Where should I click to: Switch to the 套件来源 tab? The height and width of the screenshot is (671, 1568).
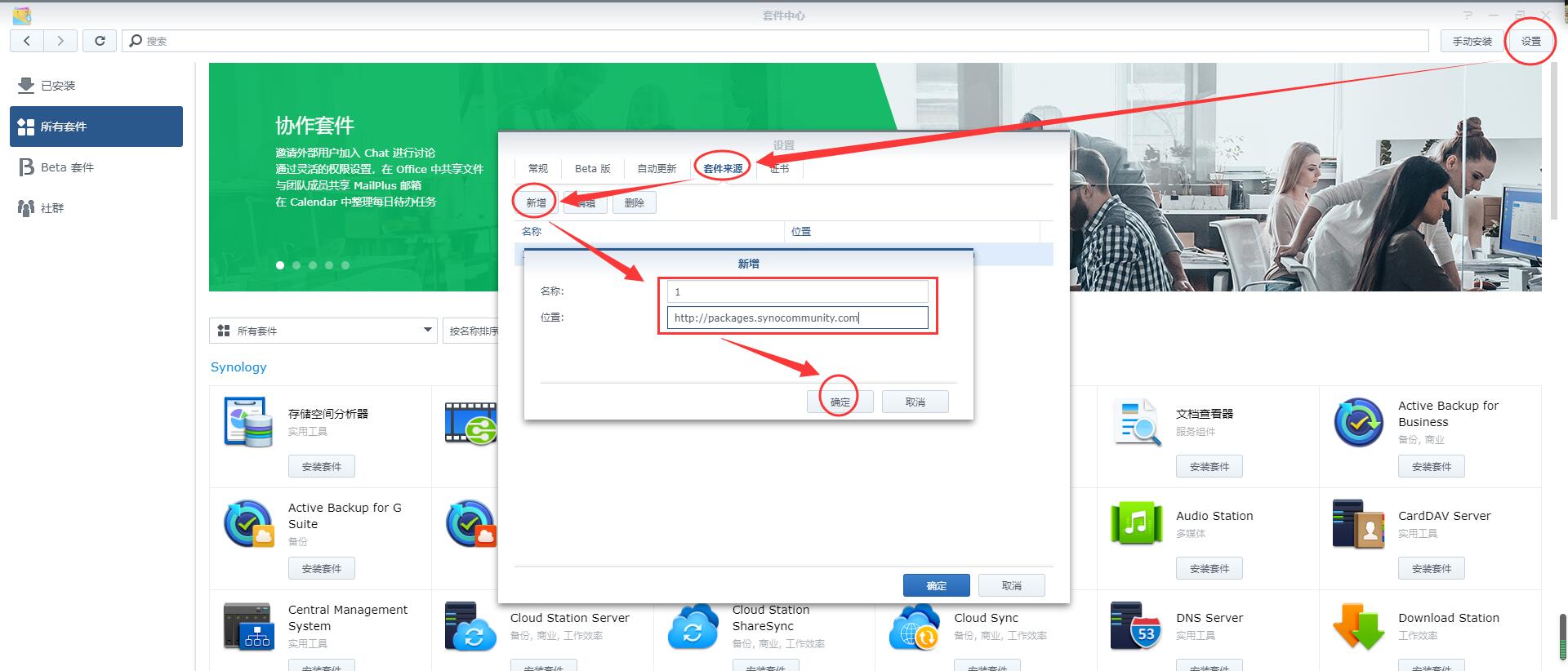coord(723,168)
